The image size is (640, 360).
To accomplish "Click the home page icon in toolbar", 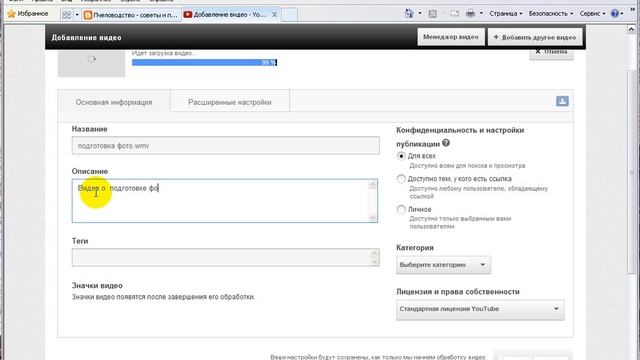I will (x=409, y=13).
